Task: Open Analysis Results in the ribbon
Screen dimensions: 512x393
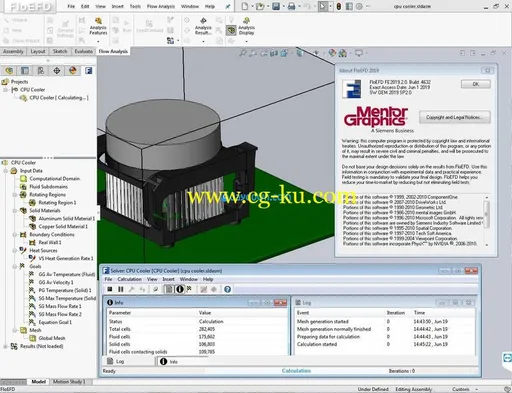Action: coord(203,26)
